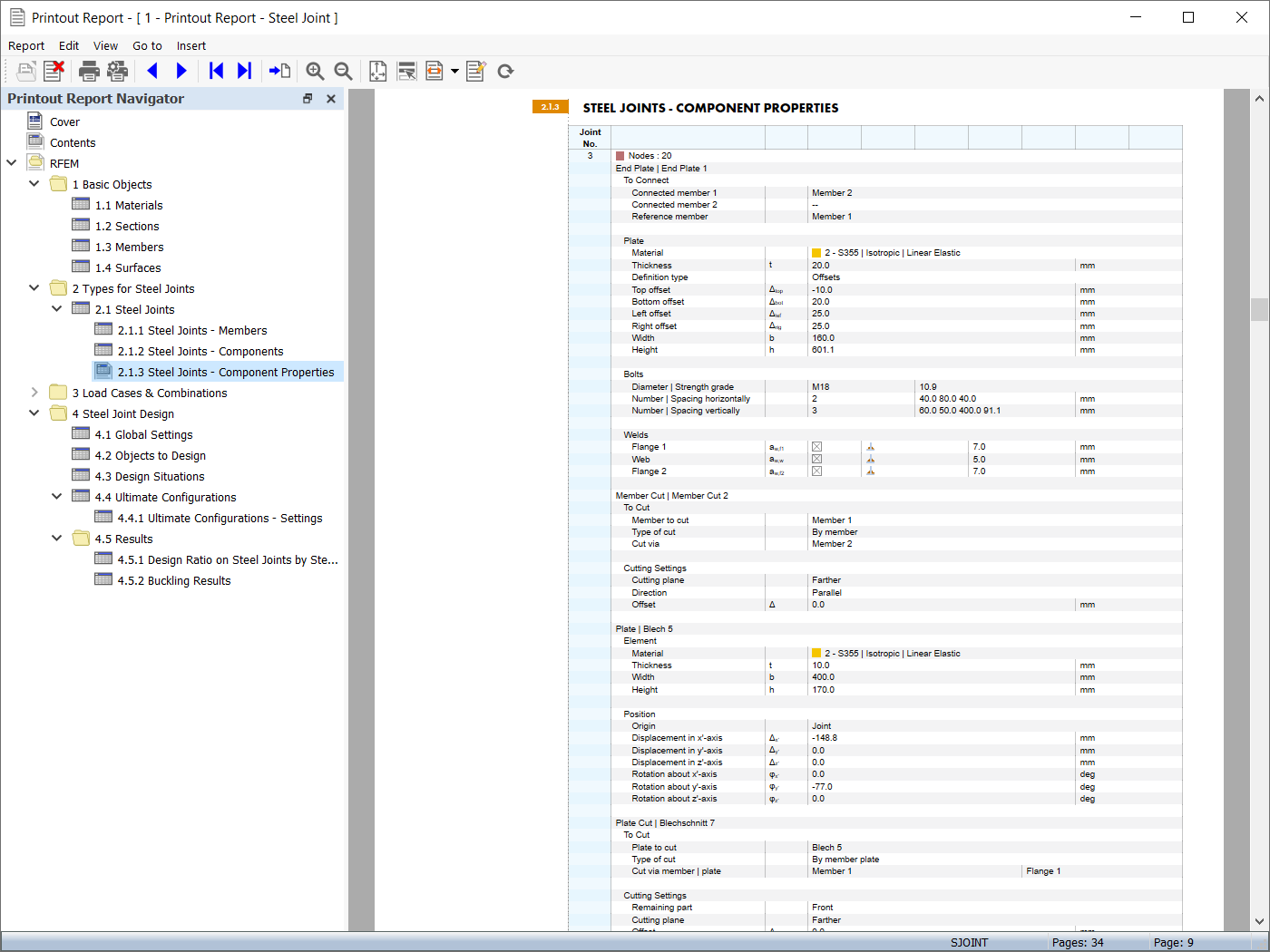Jump to last page using the toolbar icon

point(244,71)
